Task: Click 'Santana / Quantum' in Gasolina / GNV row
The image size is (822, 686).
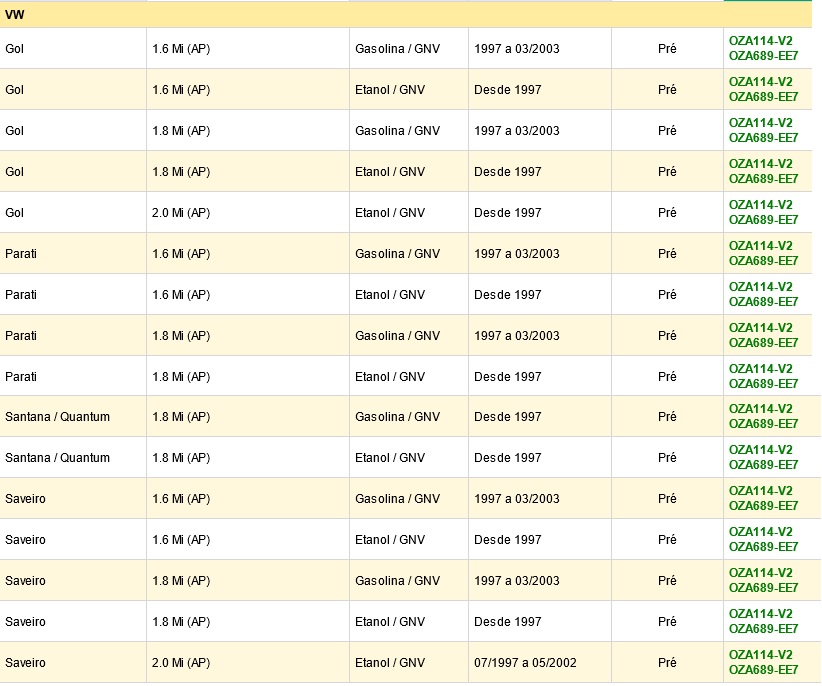Action: (58, 417)
